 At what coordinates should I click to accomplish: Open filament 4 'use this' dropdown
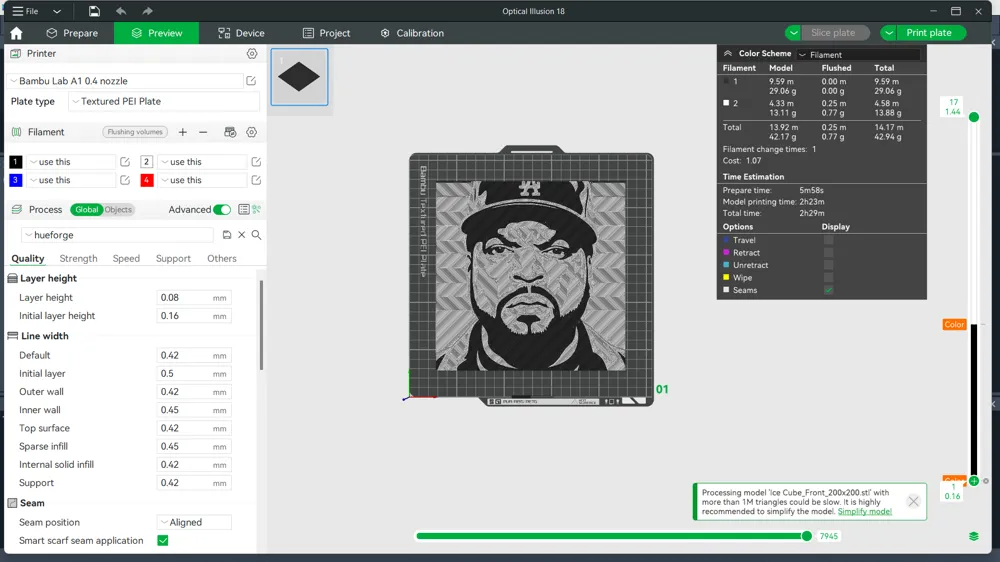point(202,180)
